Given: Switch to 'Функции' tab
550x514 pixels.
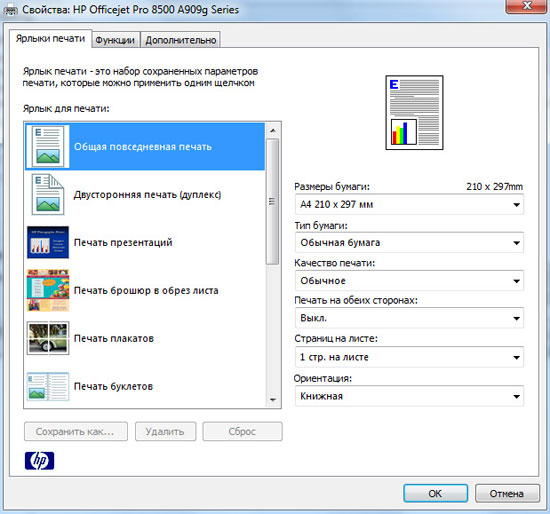Looking at the screenshot, I should [115, 40].
